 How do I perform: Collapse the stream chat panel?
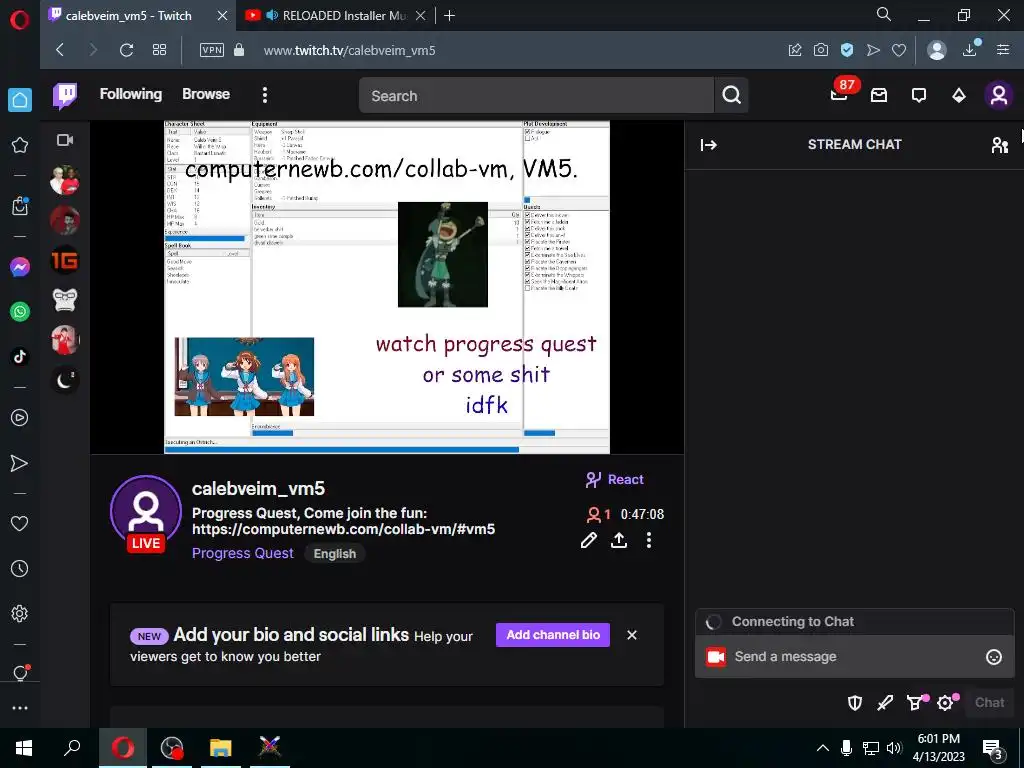[709, 145]
